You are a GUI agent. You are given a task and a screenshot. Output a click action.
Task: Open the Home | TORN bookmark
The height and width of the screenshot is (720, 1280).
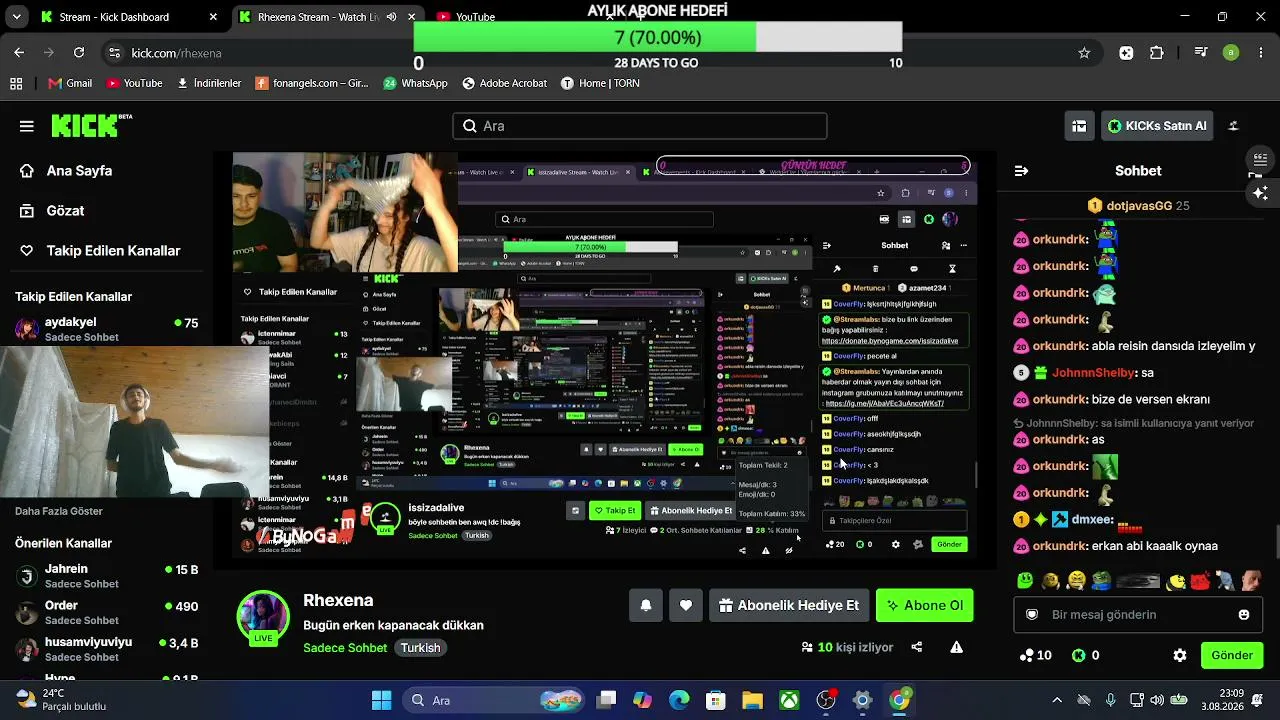[599, 83]
